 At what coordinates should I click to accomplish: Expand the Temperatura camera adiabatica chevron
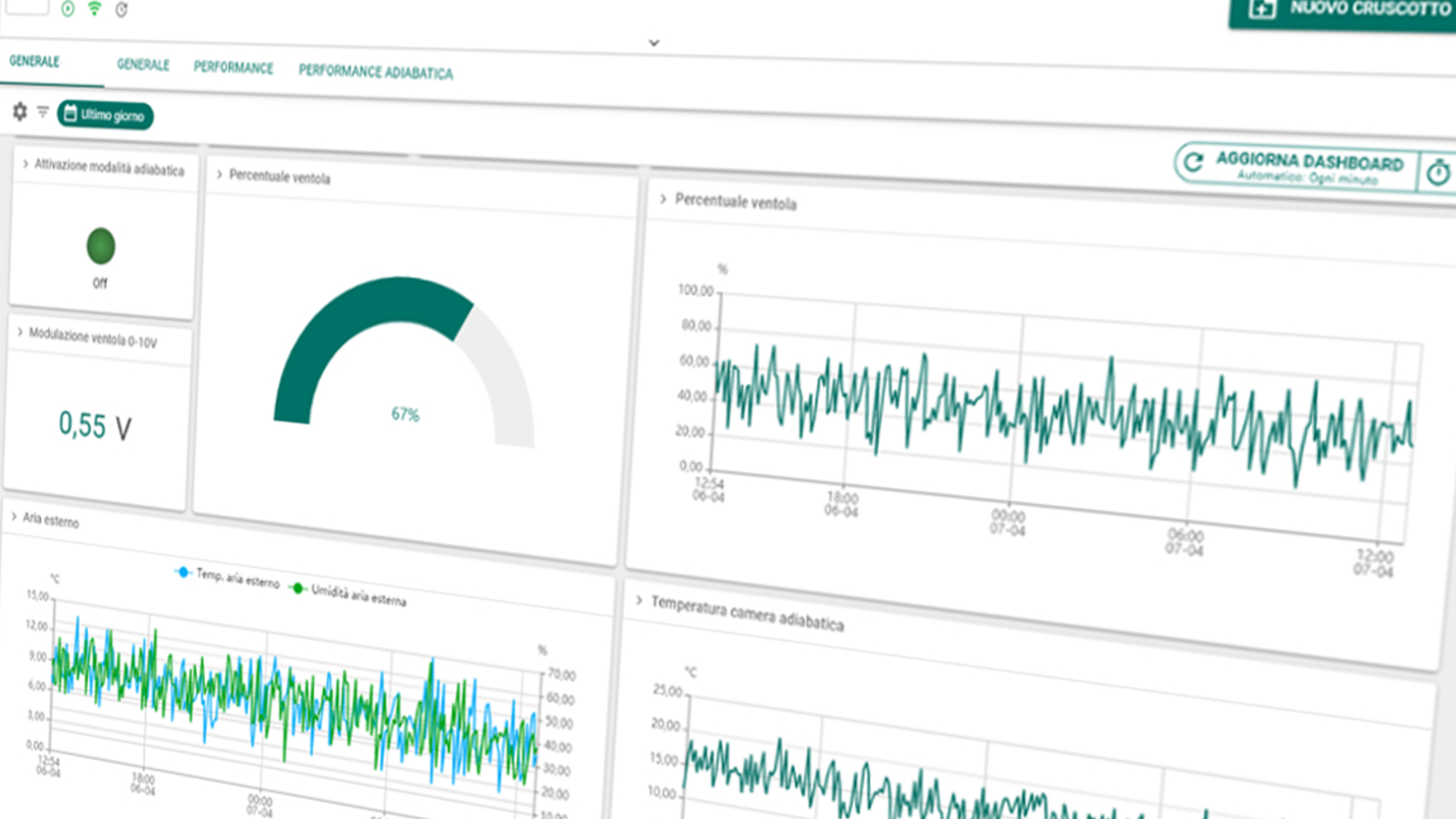[639, 601]
